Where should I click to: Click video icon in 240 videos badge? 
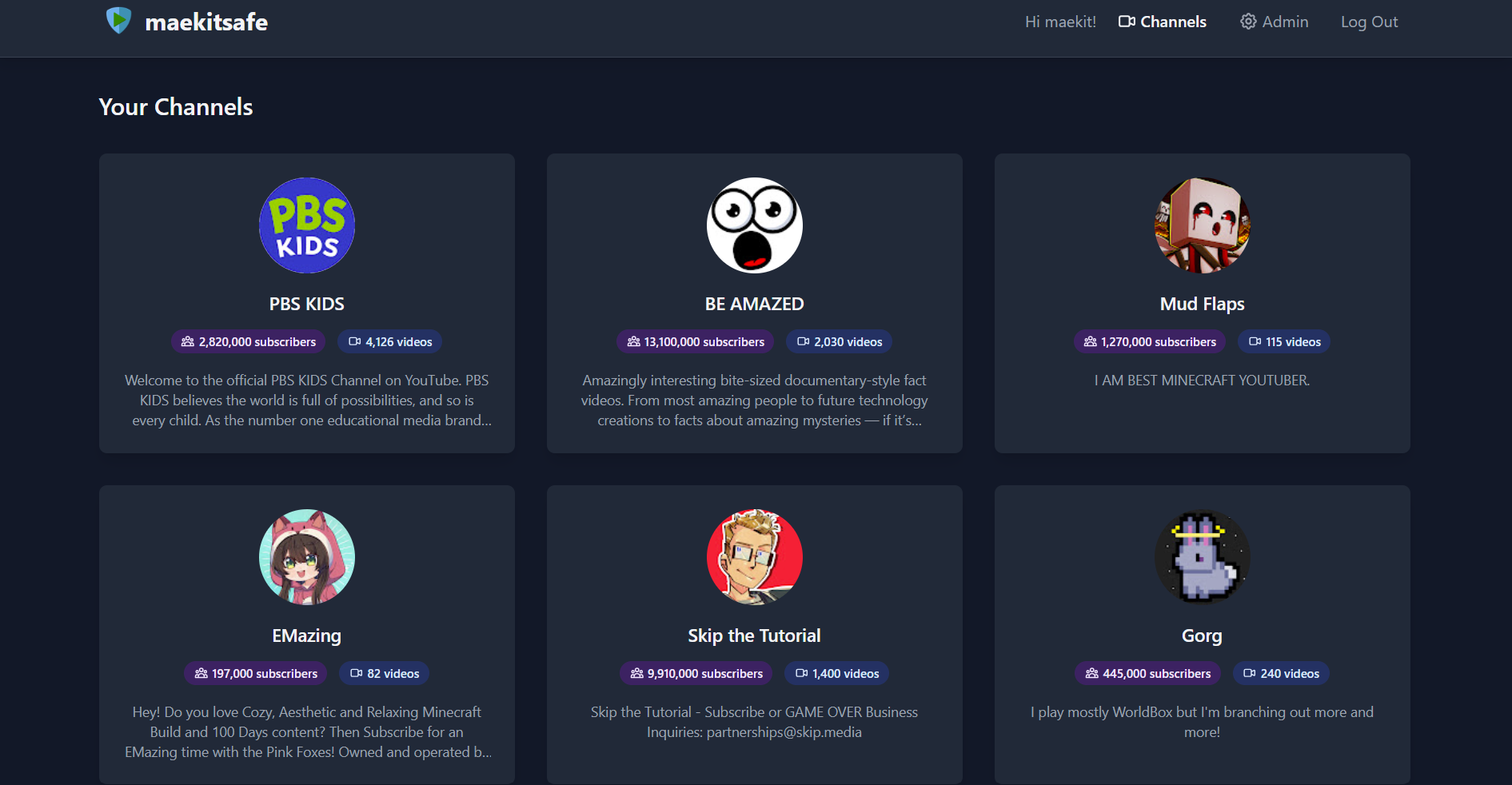pos(1250,673)
